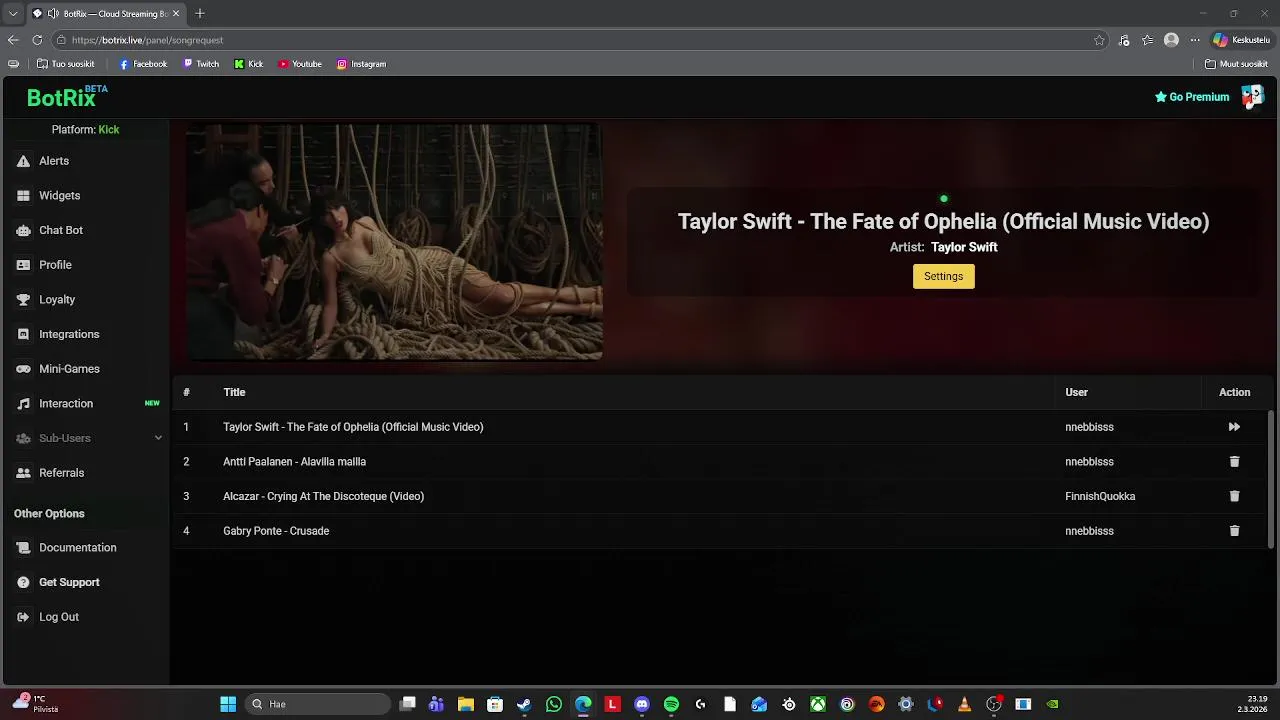Open song request Settings button
Screen dimensions: 1280x720
tap(943, 276)
